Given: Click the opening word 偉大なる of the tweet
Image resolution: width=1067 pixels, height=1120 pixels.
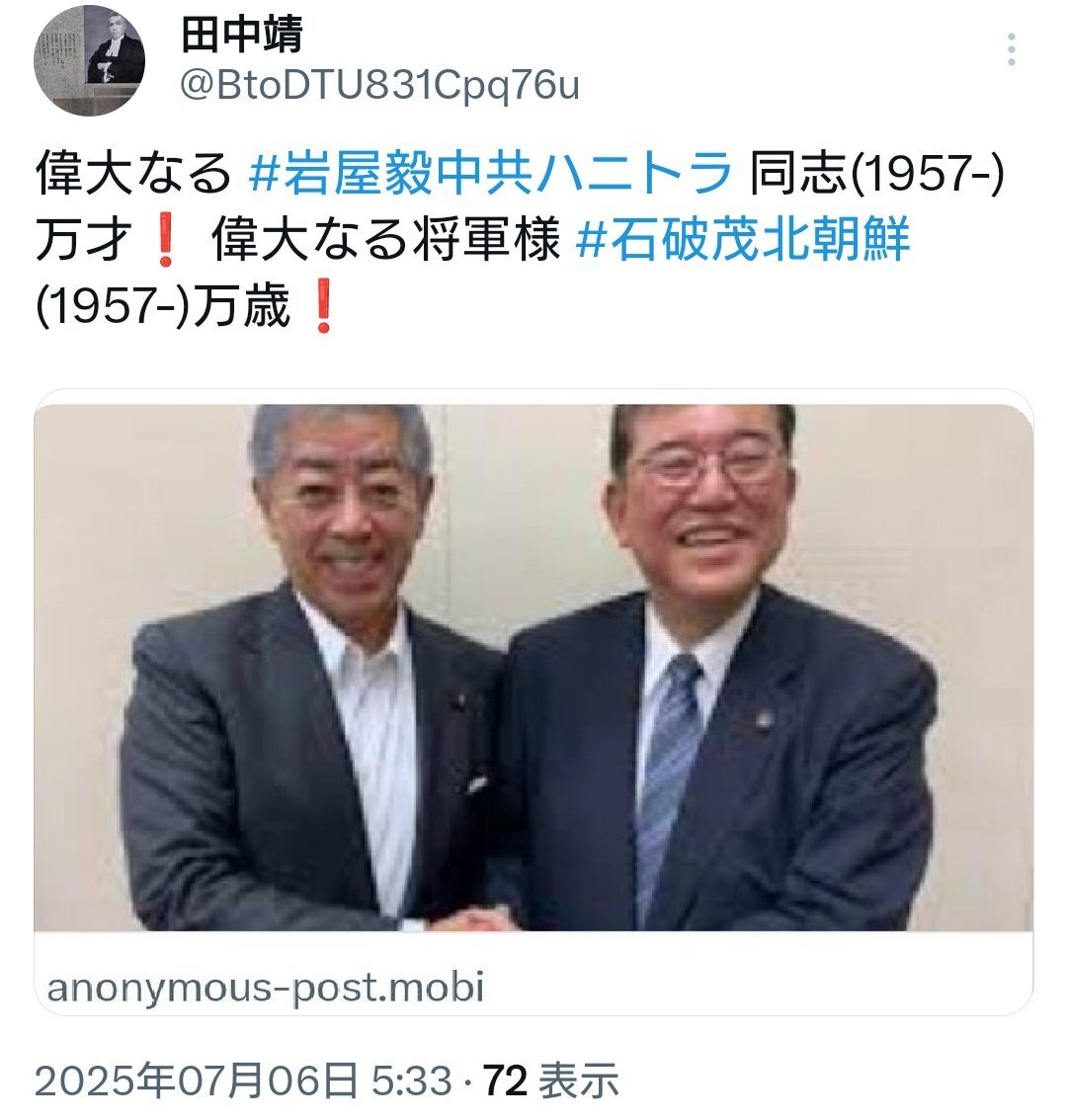Looking at the screenshot, I should tap(133, 174).
